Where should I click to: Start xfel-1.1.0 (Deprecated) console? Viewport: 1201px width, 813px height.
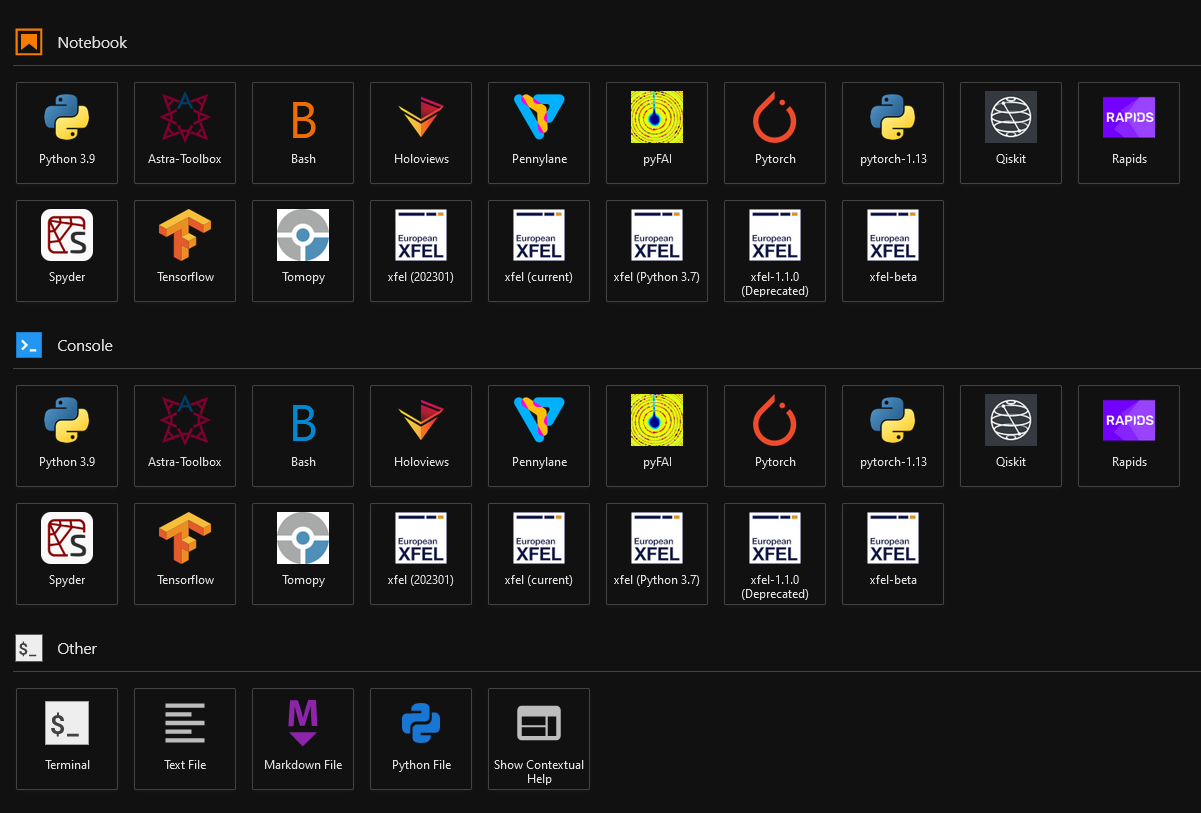pyautogui.click(x=775, y=553)
